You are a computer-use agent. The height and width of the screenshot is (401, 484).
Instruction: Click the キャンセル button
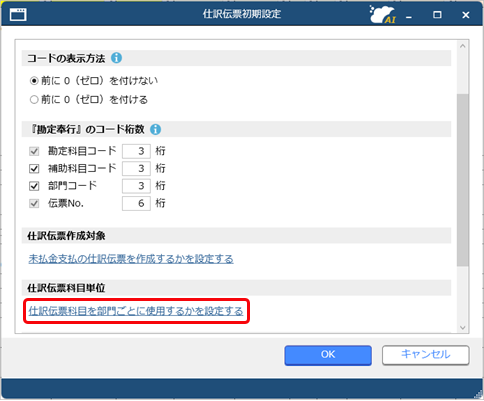coord(426,355)
